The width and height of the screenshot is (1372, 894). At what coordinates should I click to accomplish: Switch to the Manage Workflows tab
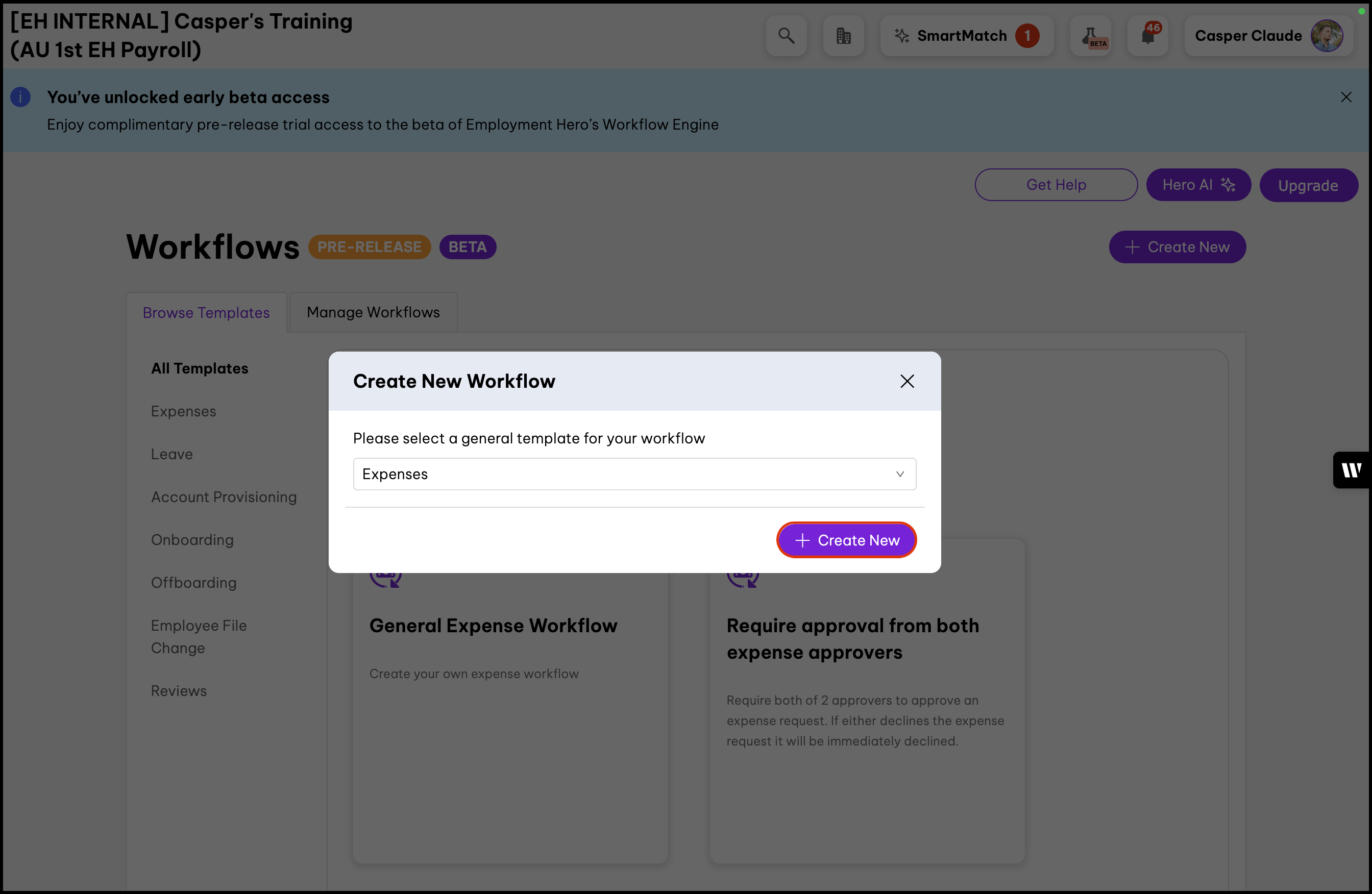point(373,312)
